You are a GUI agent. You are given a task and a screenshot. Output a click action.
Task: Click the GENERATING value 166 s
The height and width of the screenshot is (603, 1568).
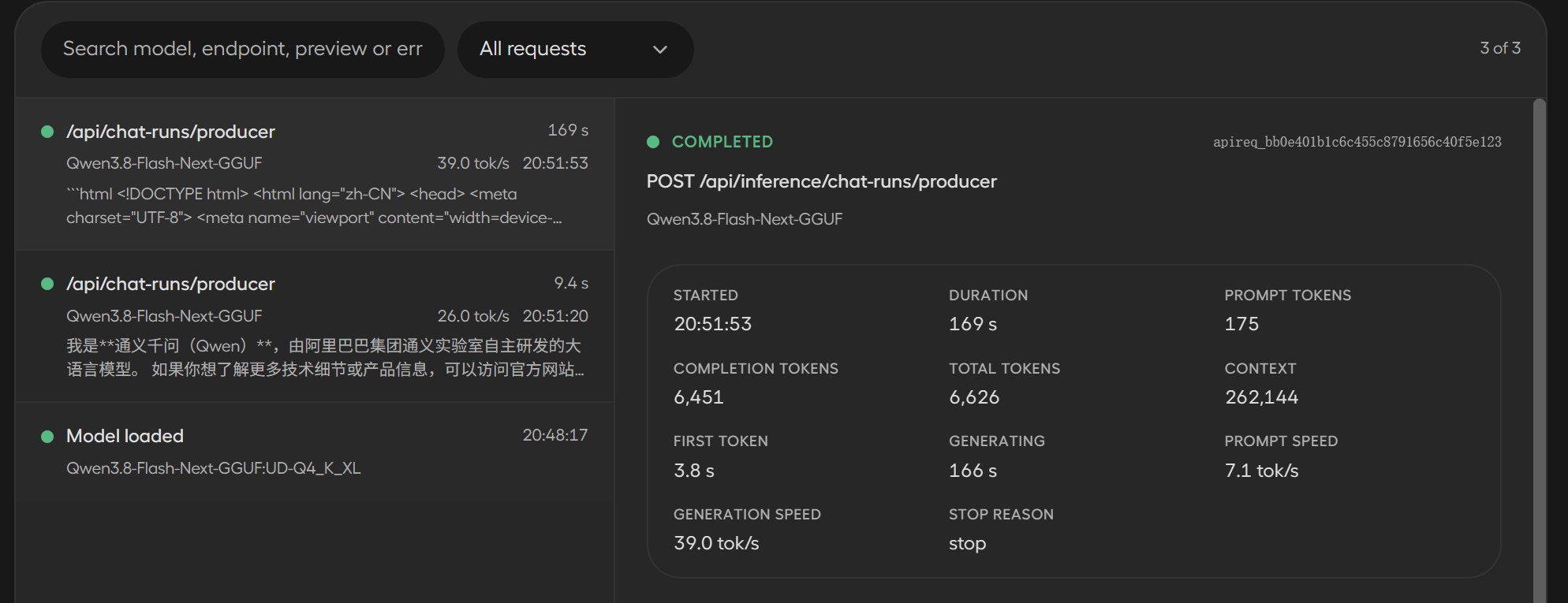coord(973,471)
